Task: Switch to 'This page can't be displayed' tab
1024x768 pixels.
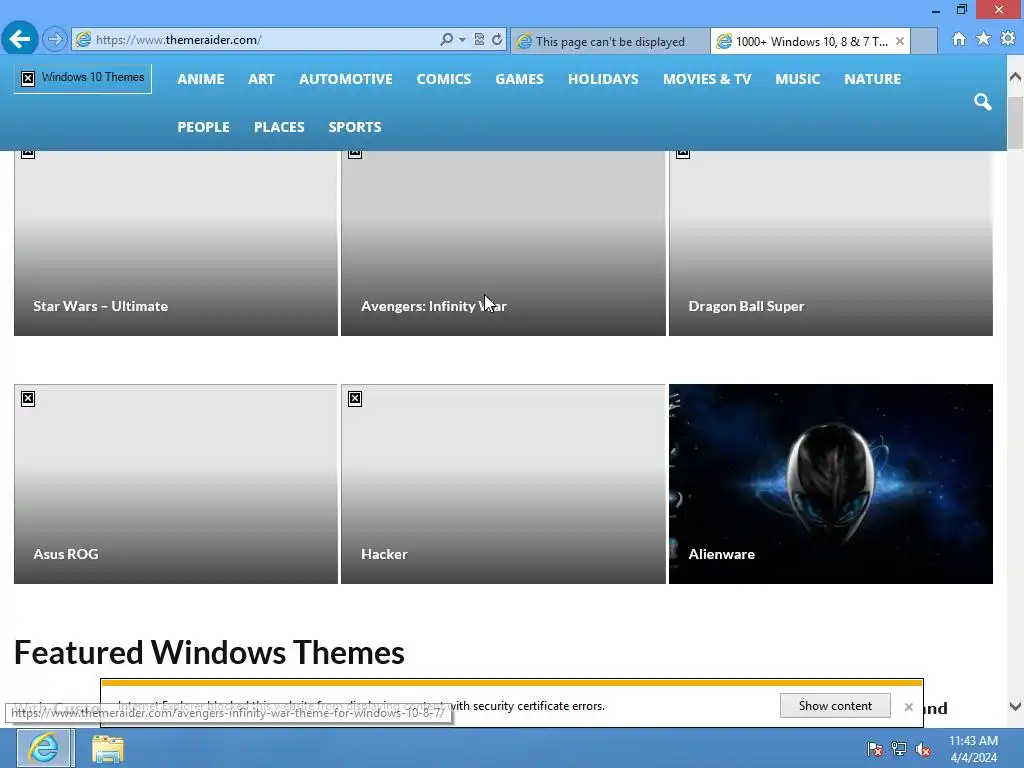Action: click(x=610, y=42)
